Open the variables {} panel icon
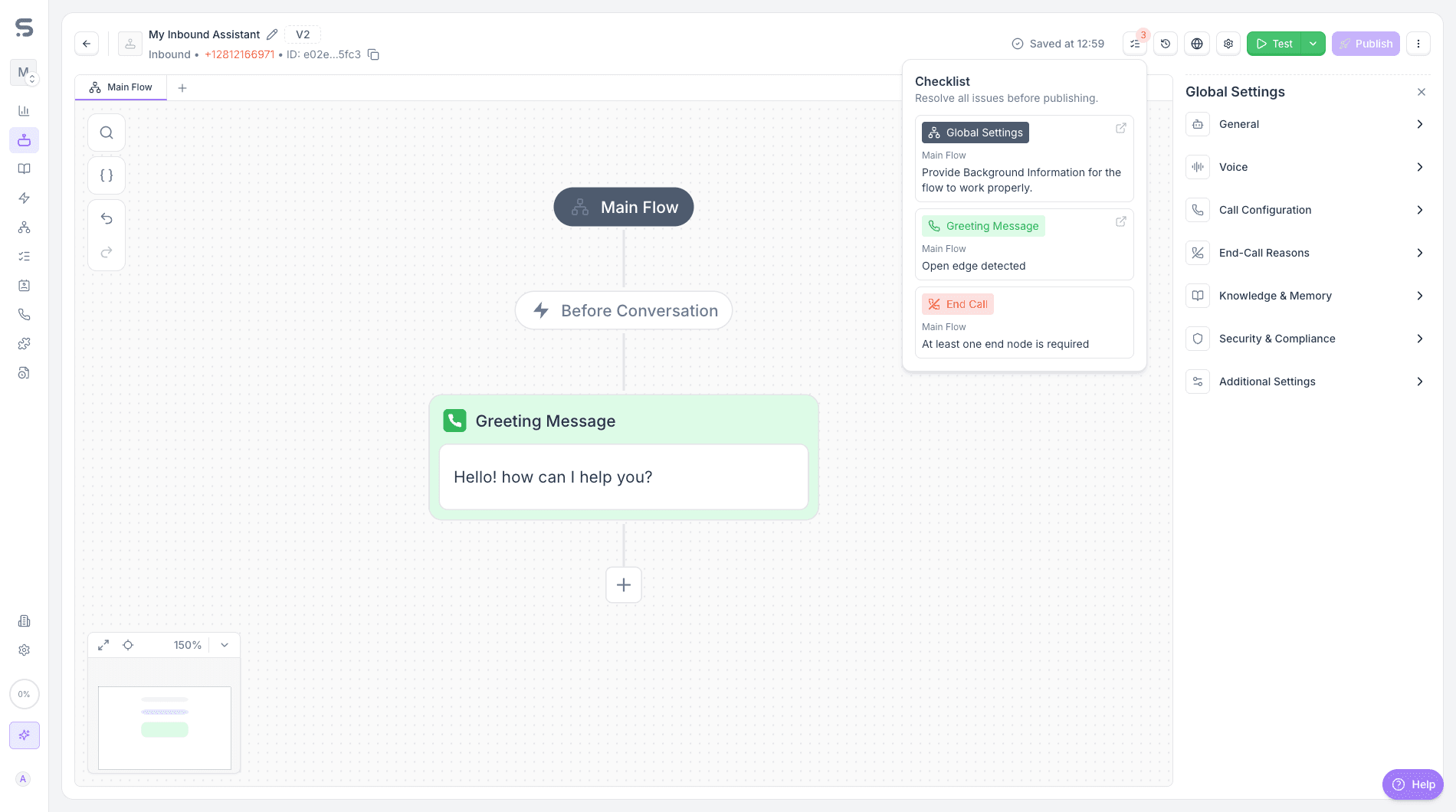The image size is (1456, 812). point(106,175)
